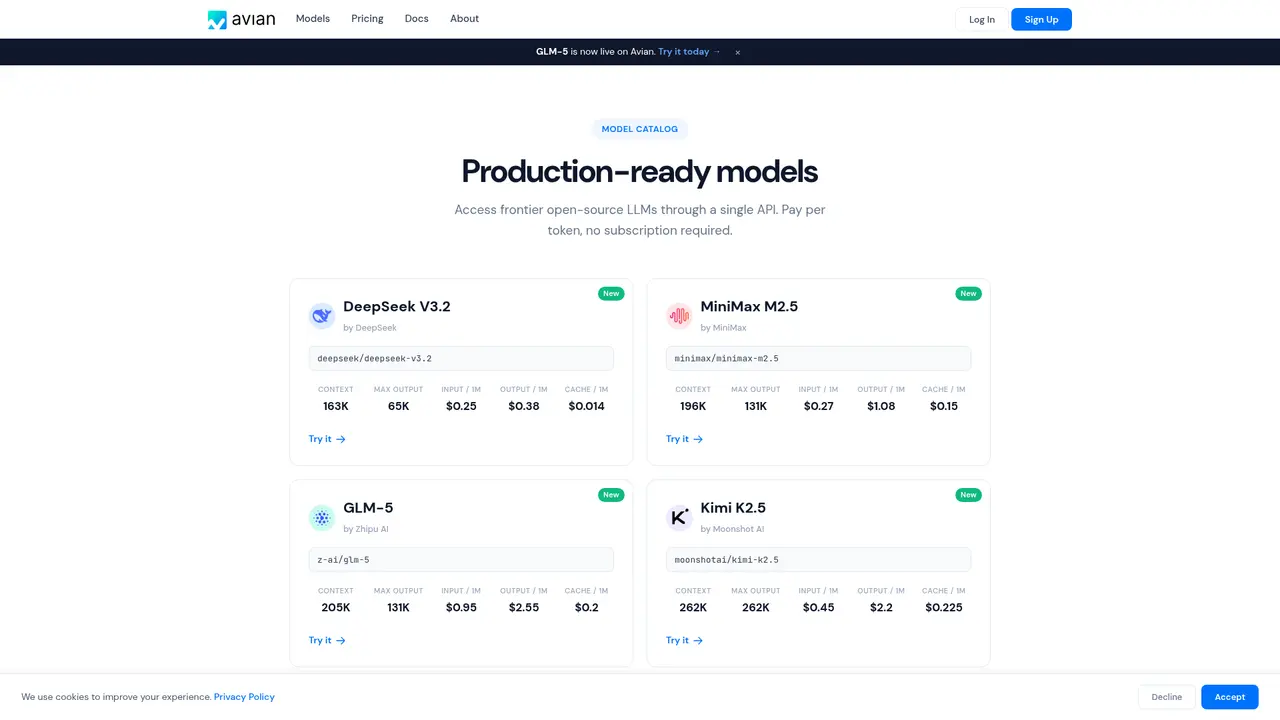The height and width of the screenshot is (720, 1280).
Task: Click DeepSeek's 163K context value
Action: tap(336, 406)
